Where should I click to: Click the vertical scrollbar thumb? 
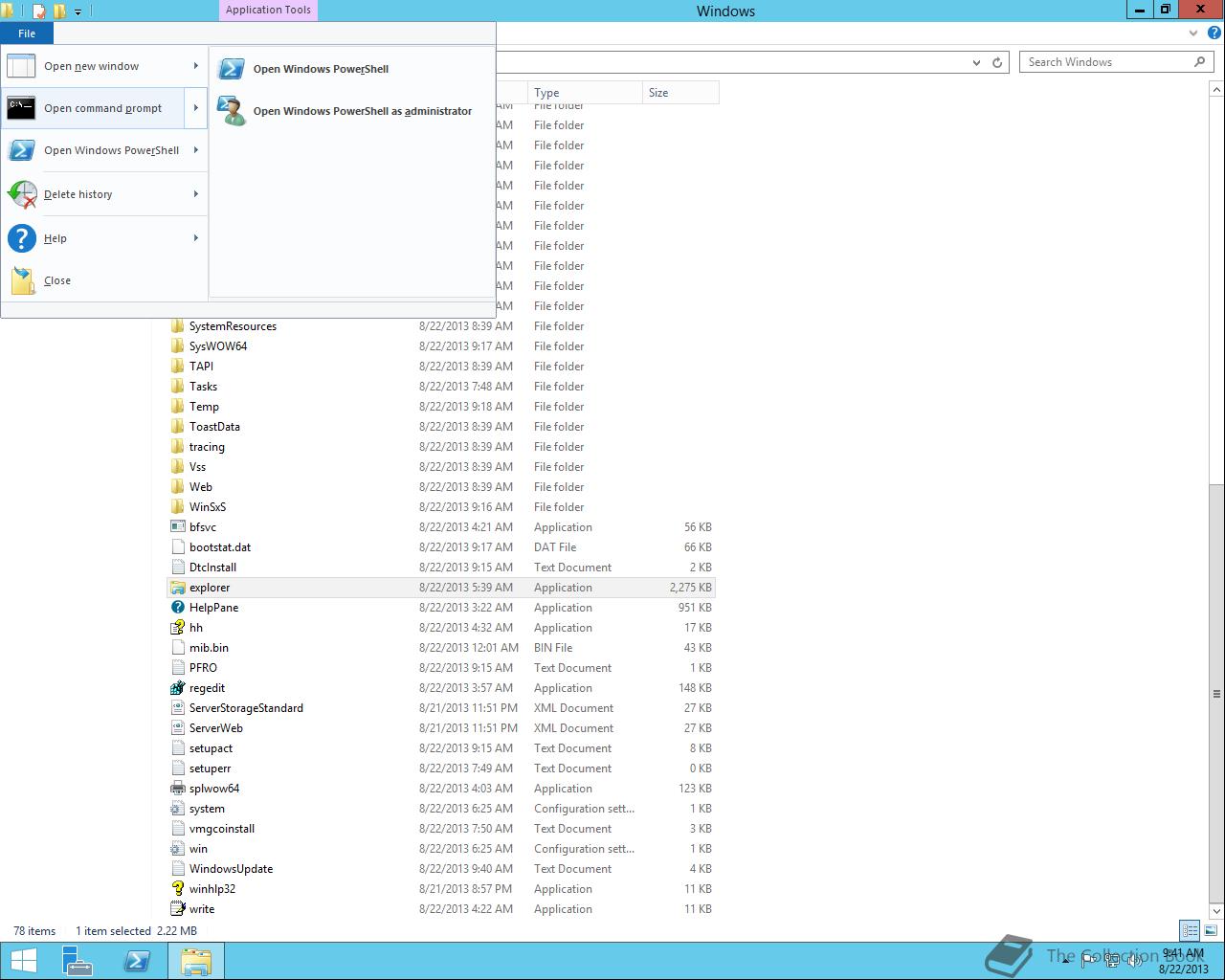click(x=1216, y=693)
